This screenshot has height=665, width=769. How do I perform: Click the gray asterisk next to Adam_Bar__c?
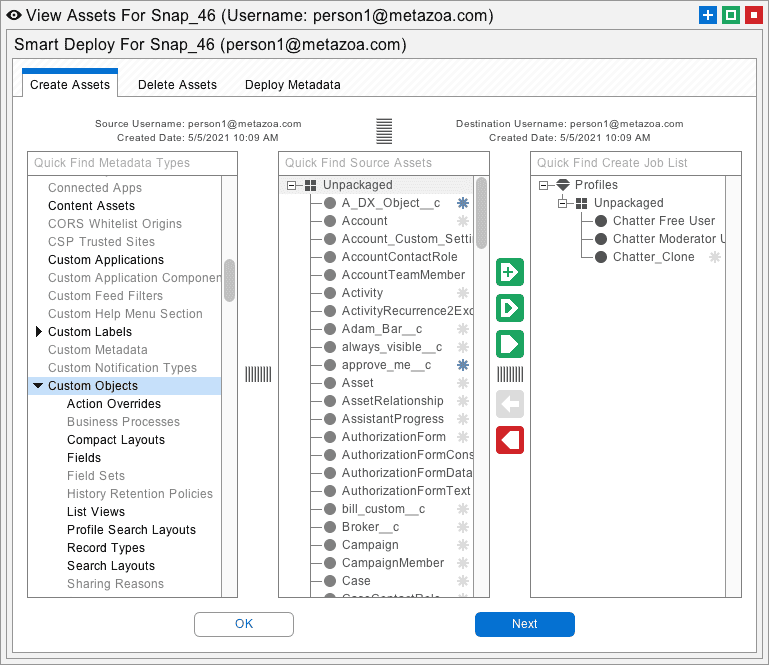[462, 329]
